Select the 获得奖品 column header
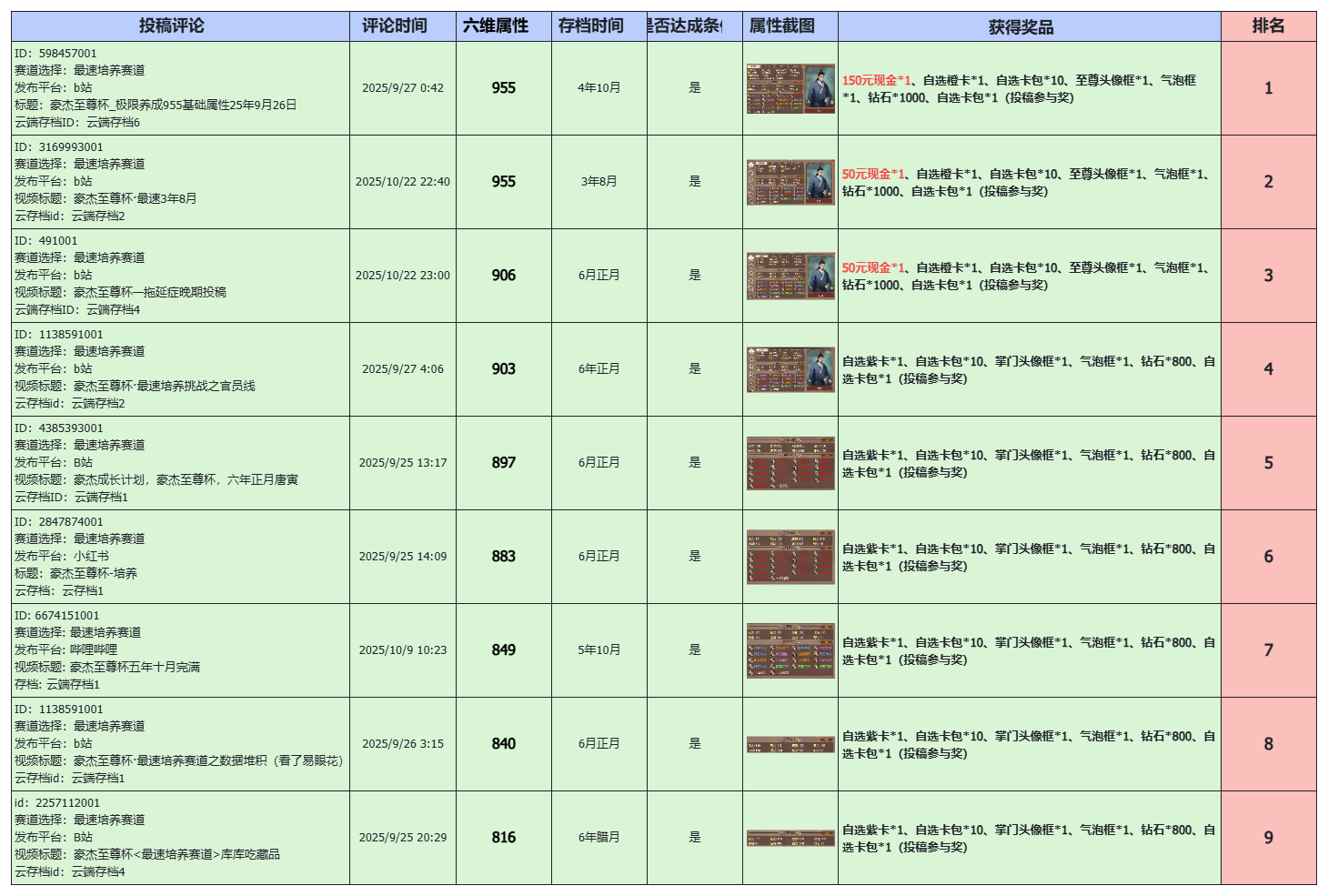Viewport: 1328px width, 896px height. (1030, 26)
